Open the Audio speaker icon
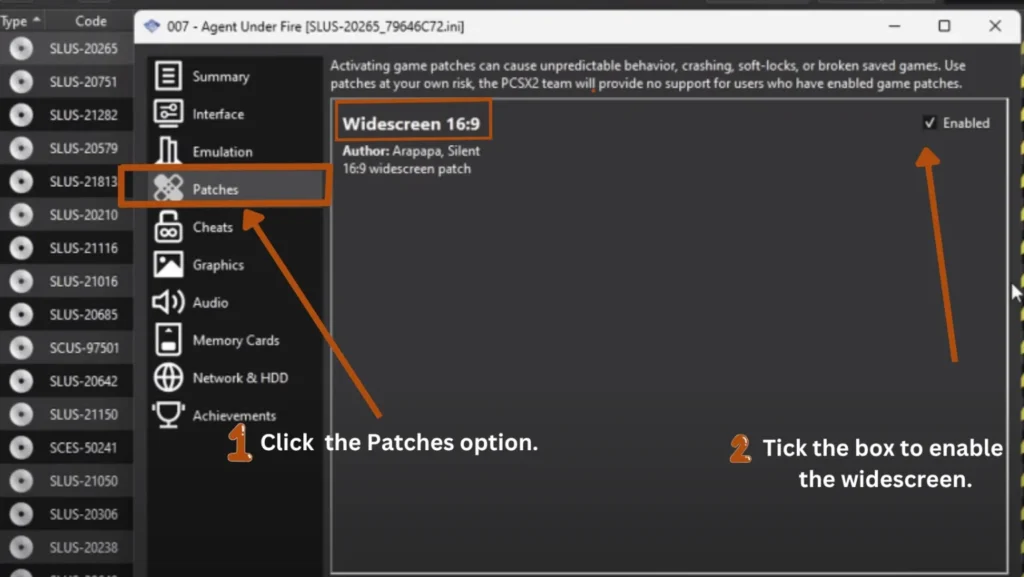1024x577 pixels. (x=168, y=302)
